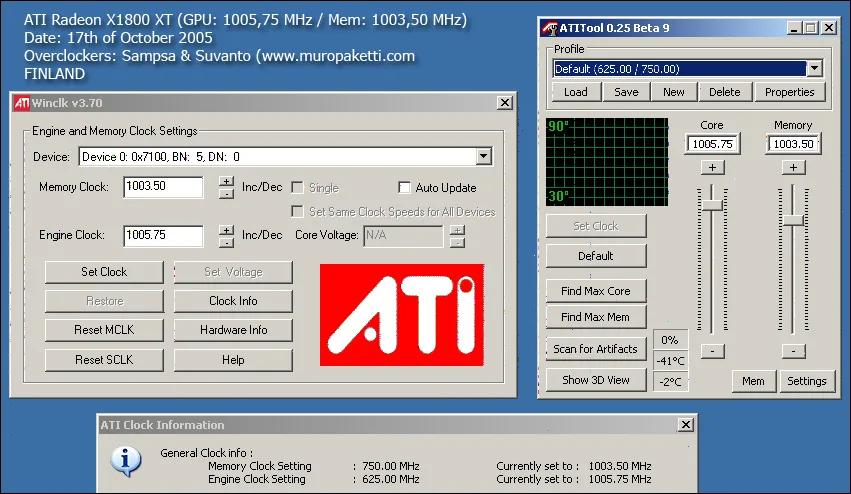Screen dimensions: 851x494
Task: Start Find Max Mem
Action: click(x=596, y=317)
